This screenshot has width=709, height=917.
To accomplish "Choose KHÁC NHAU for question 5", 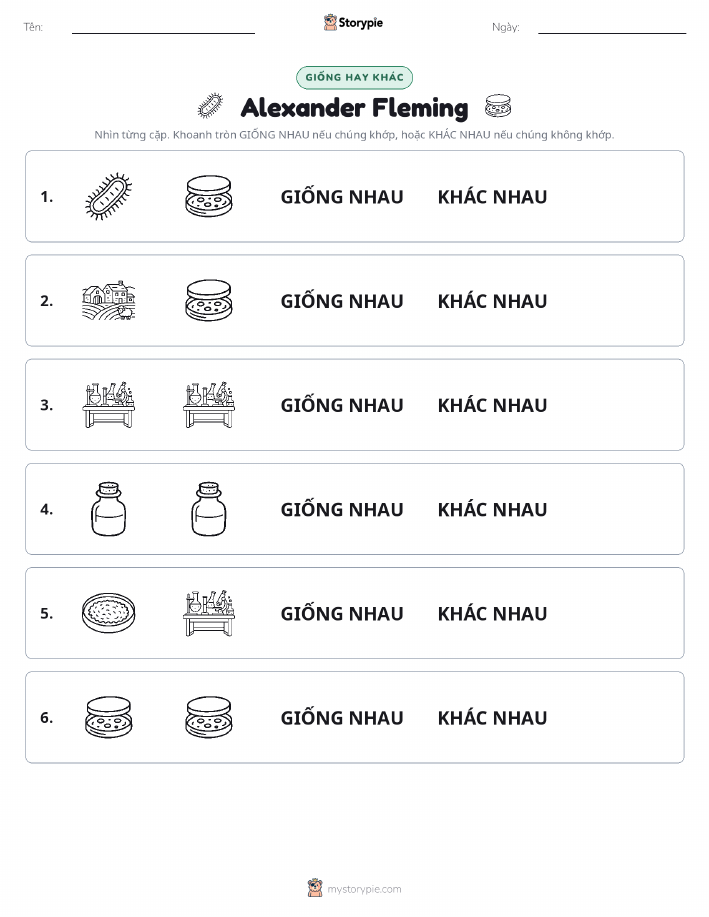I will [493, 613].
